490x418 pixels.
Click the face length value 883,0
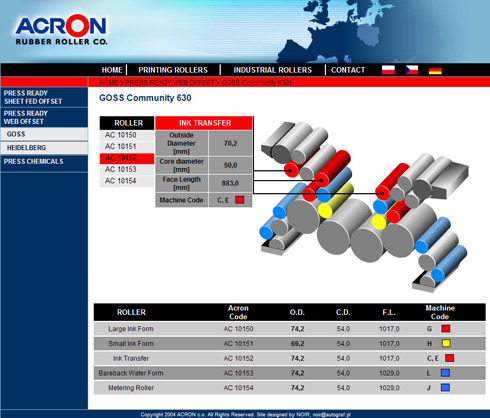(230, 183)
